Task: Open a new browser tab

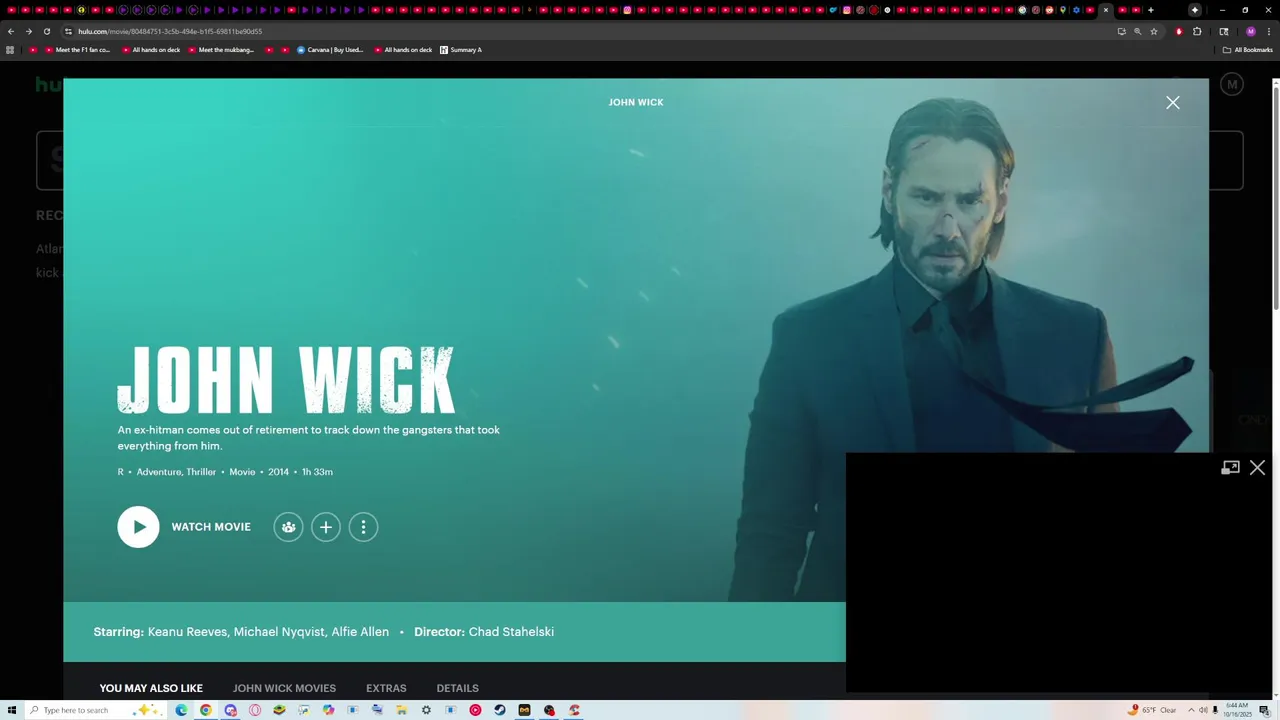Action: (1151, 10)
